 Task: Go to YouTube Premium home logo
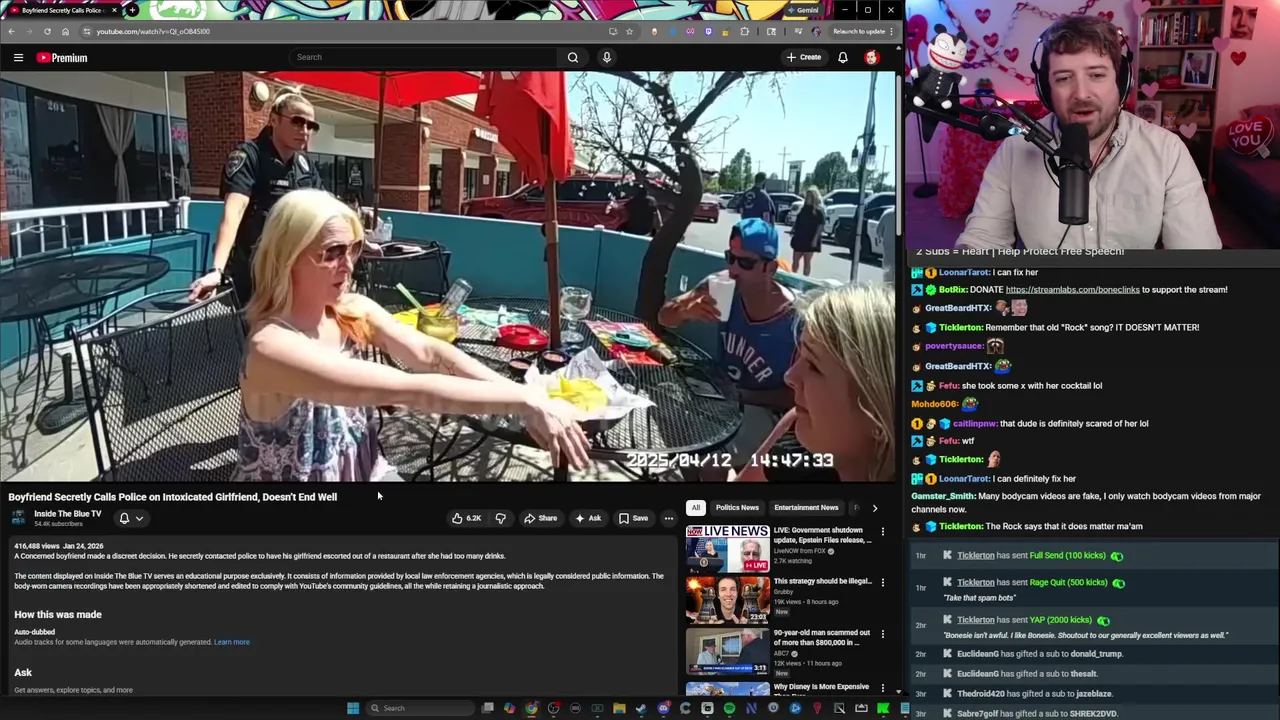(x=62, y=58)
